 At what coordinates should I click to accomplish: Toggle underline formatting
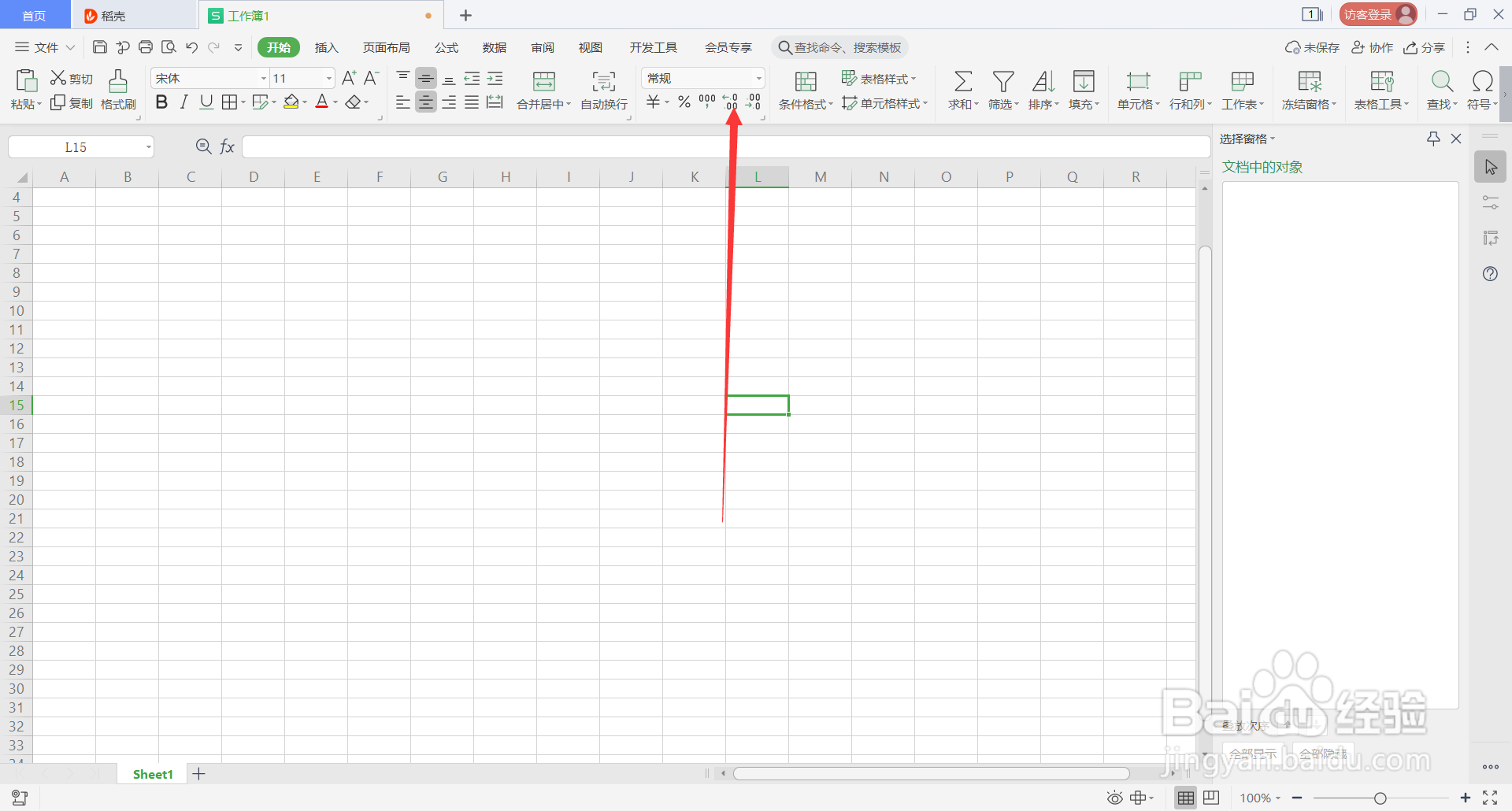coord(206,102)
